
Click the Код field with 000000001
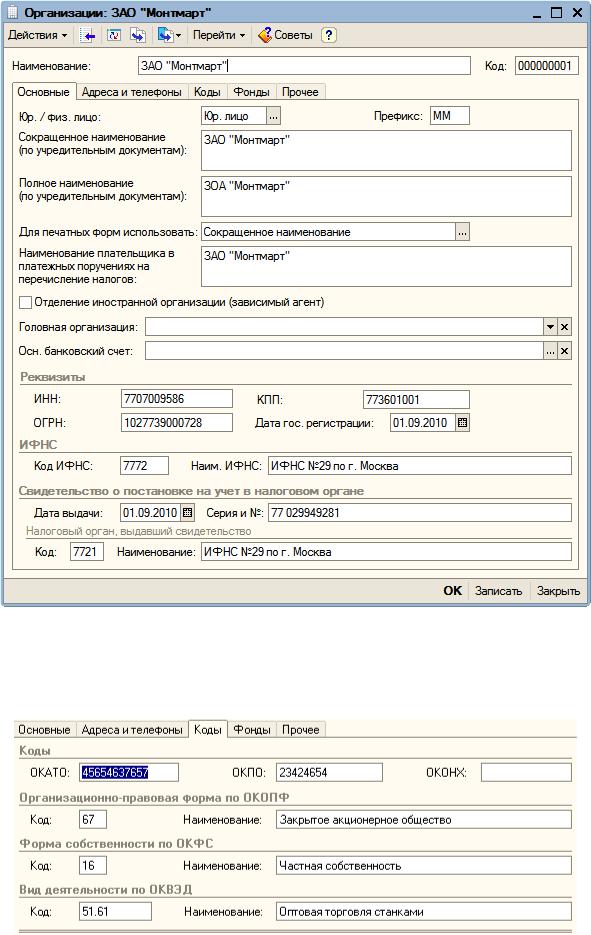[546, 66]
